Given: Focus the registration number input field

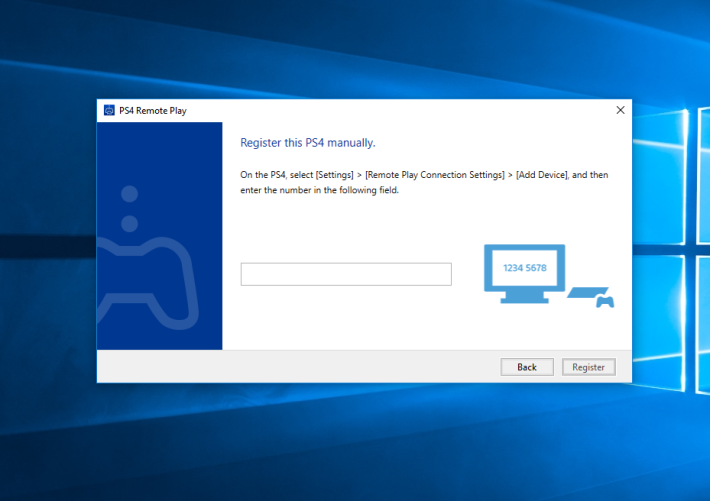Looking at the screenshot, I should click(x=346, y=274).
